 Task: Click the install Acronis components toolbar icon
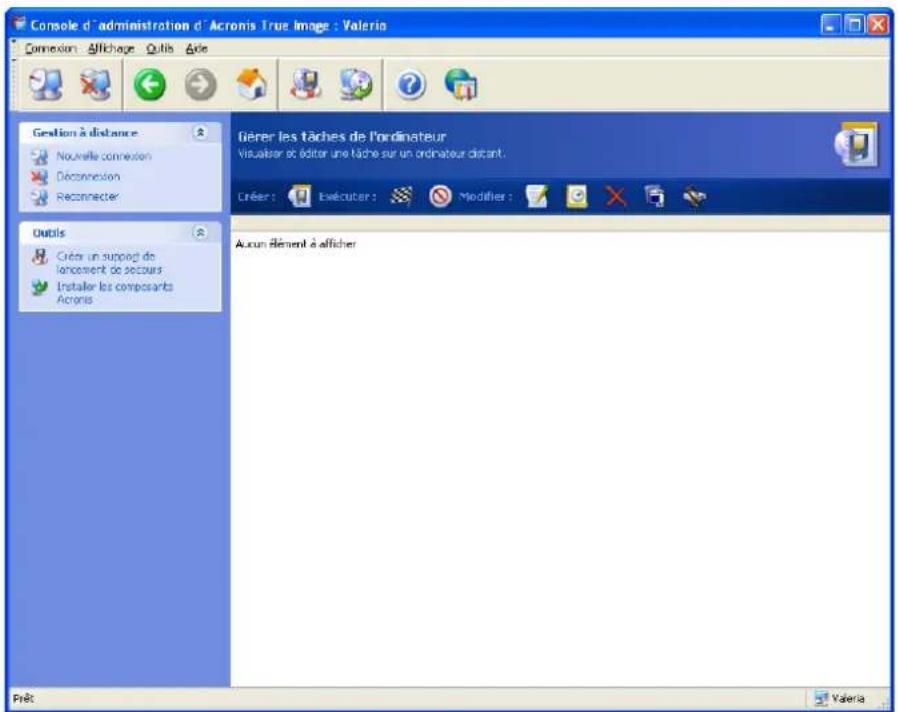(356, 85)
